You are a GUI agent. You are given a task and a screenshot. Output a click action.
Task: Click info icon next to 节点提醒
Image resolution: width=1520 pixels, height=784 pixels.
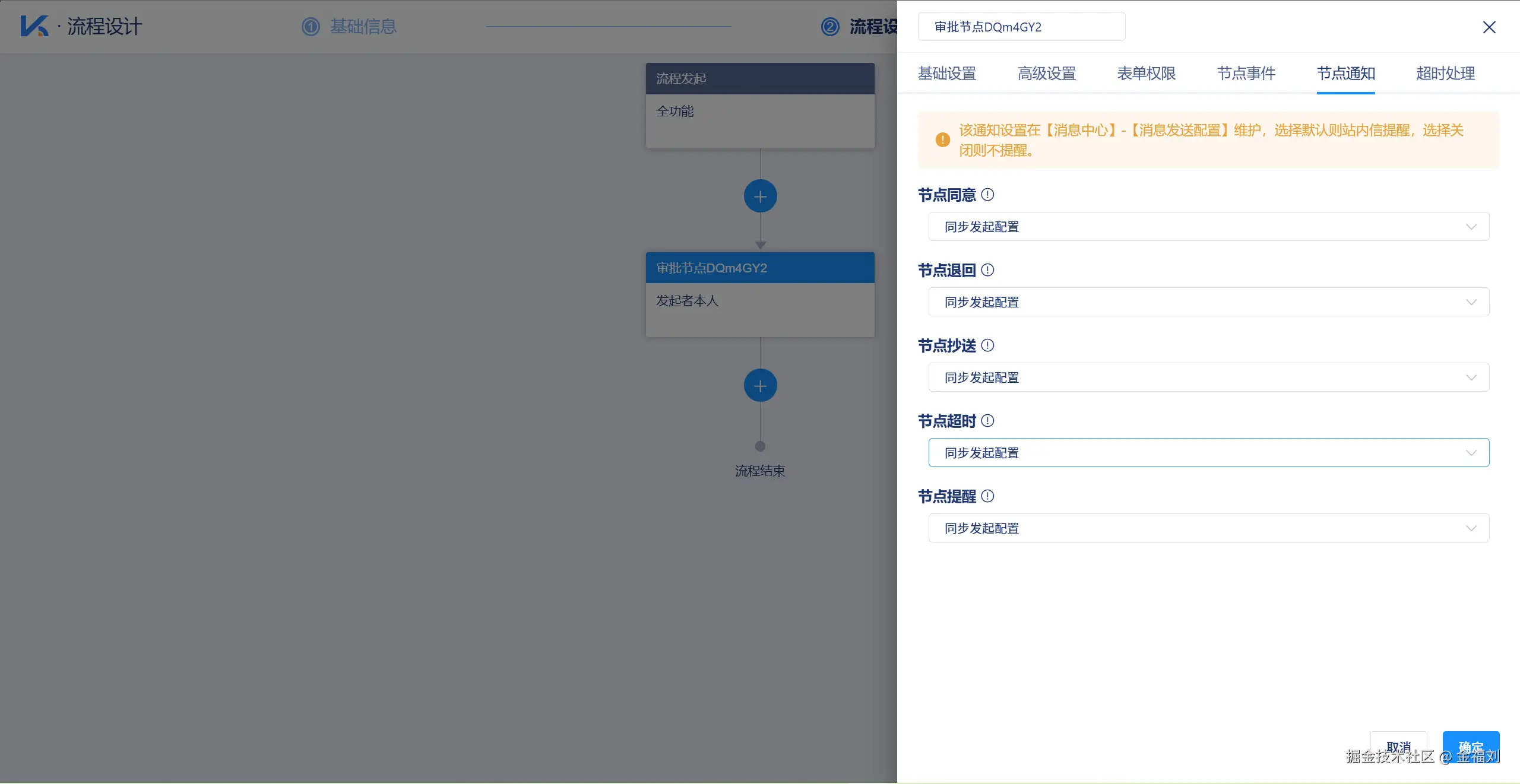[987, 496]
